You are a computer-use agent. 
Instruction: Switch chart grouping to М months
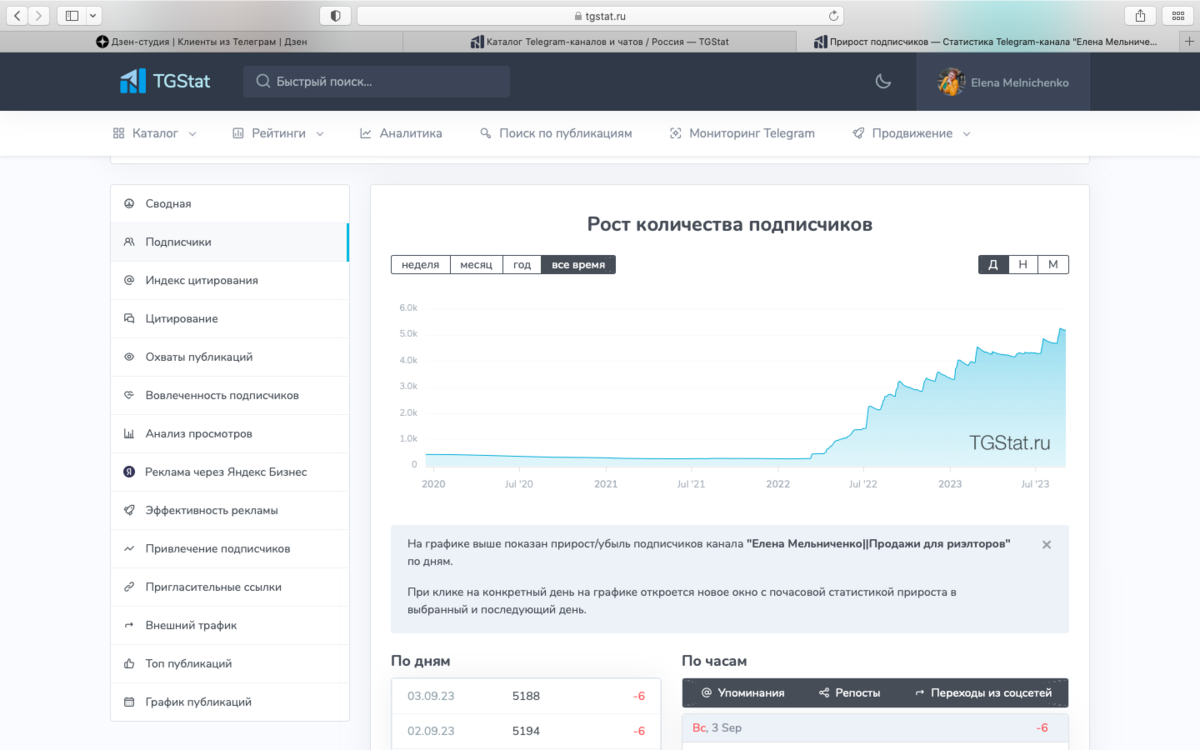tap(1053, 265)
